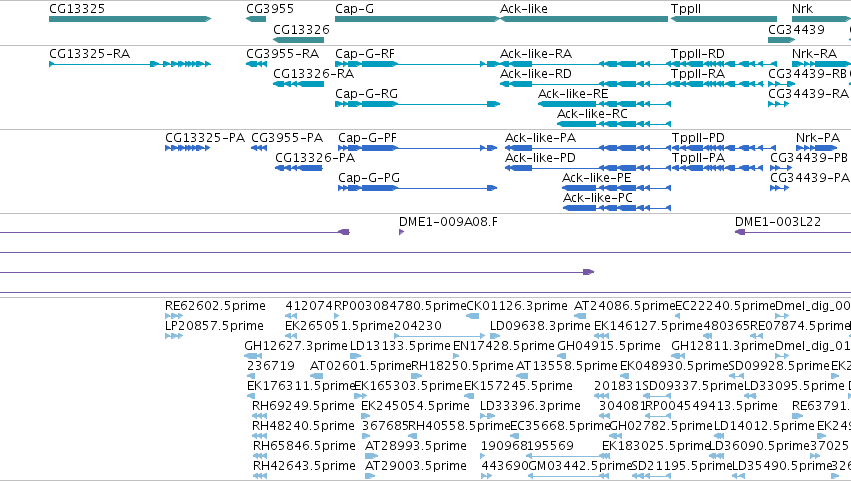Select the CG13325 gene bar
Image resolution: width=851 pixels, height=481 pixels.
click(x=130, y=19)
